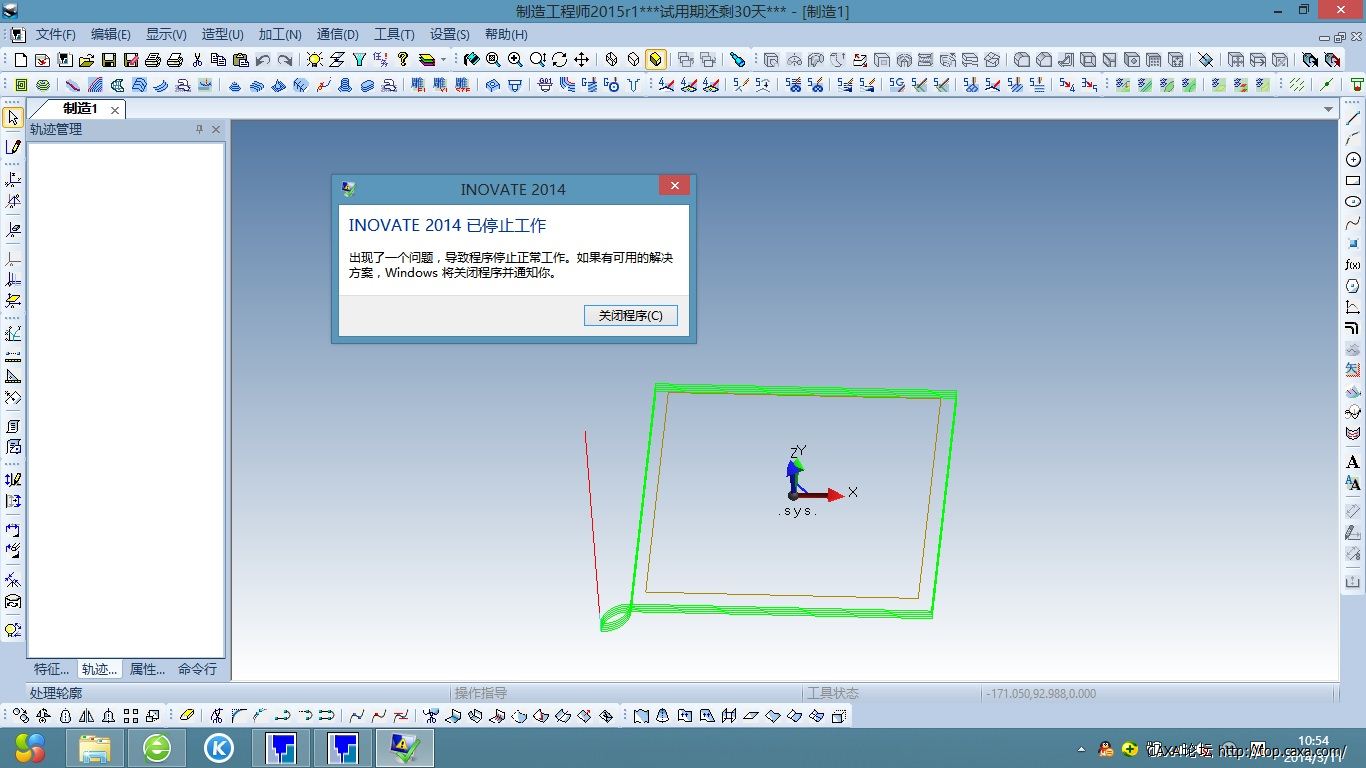Click the pan view four-arrow icon
This screenshot has height=768, width=1366.
pyautogui.click(x=581, y=60)
